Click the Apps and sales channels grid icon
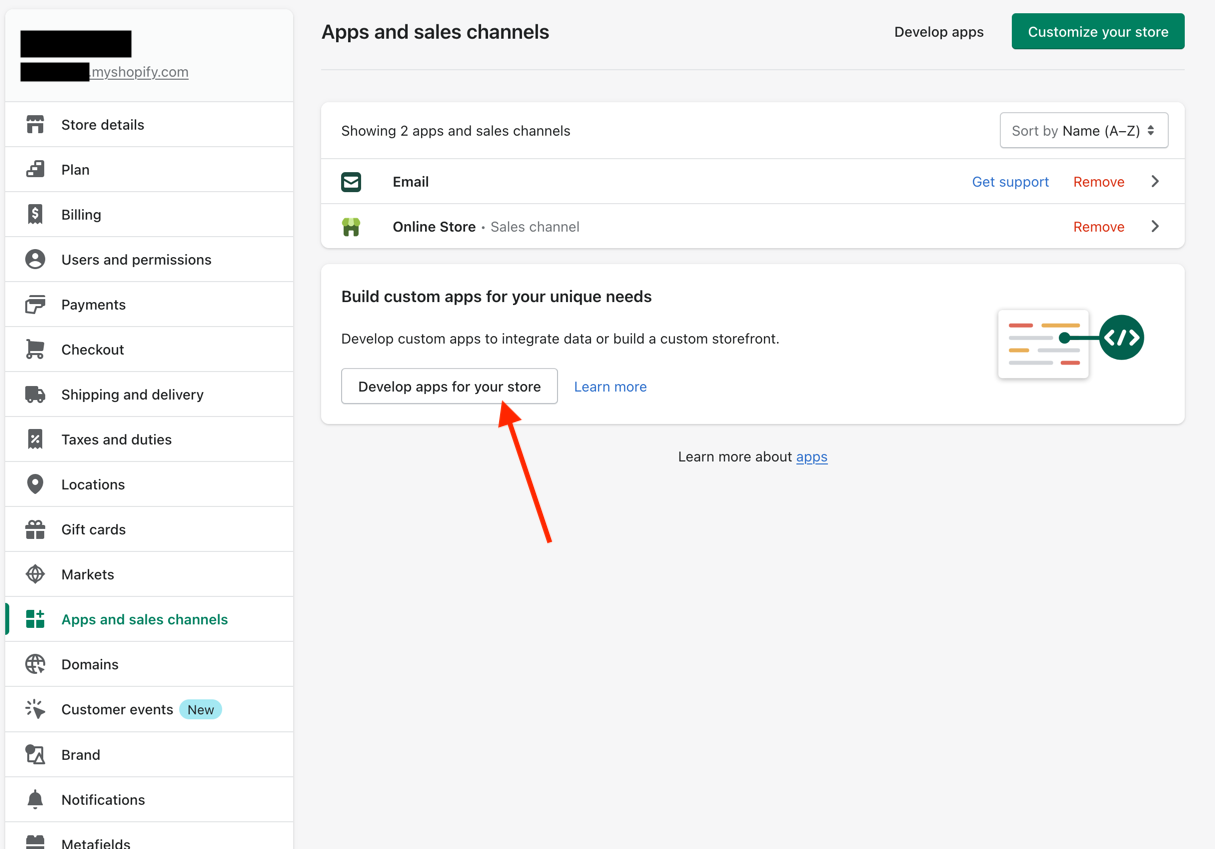1215x849 pixels. (35, 620)
